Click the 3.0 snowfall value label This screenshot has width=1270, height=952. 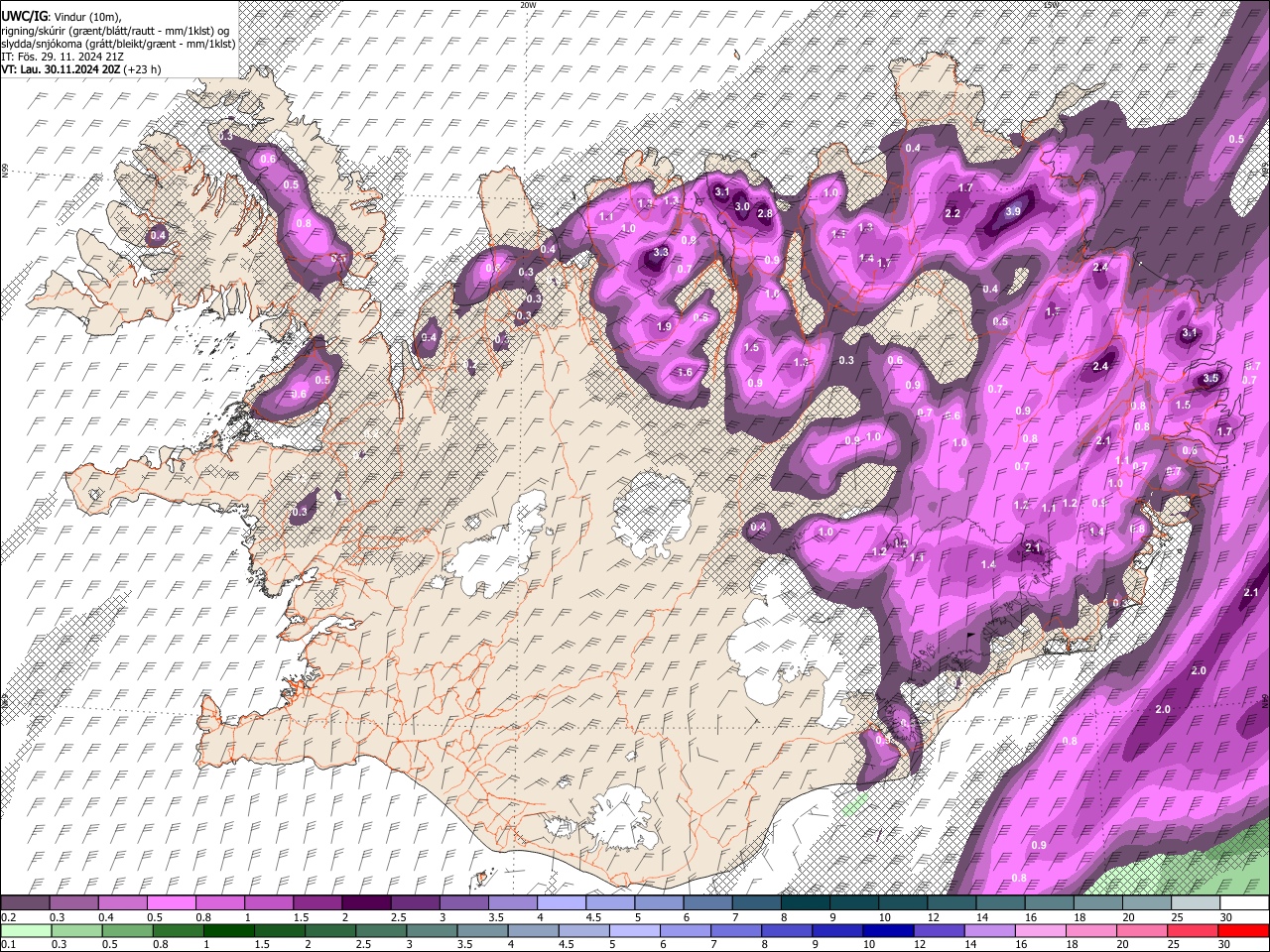click(742, 206)
